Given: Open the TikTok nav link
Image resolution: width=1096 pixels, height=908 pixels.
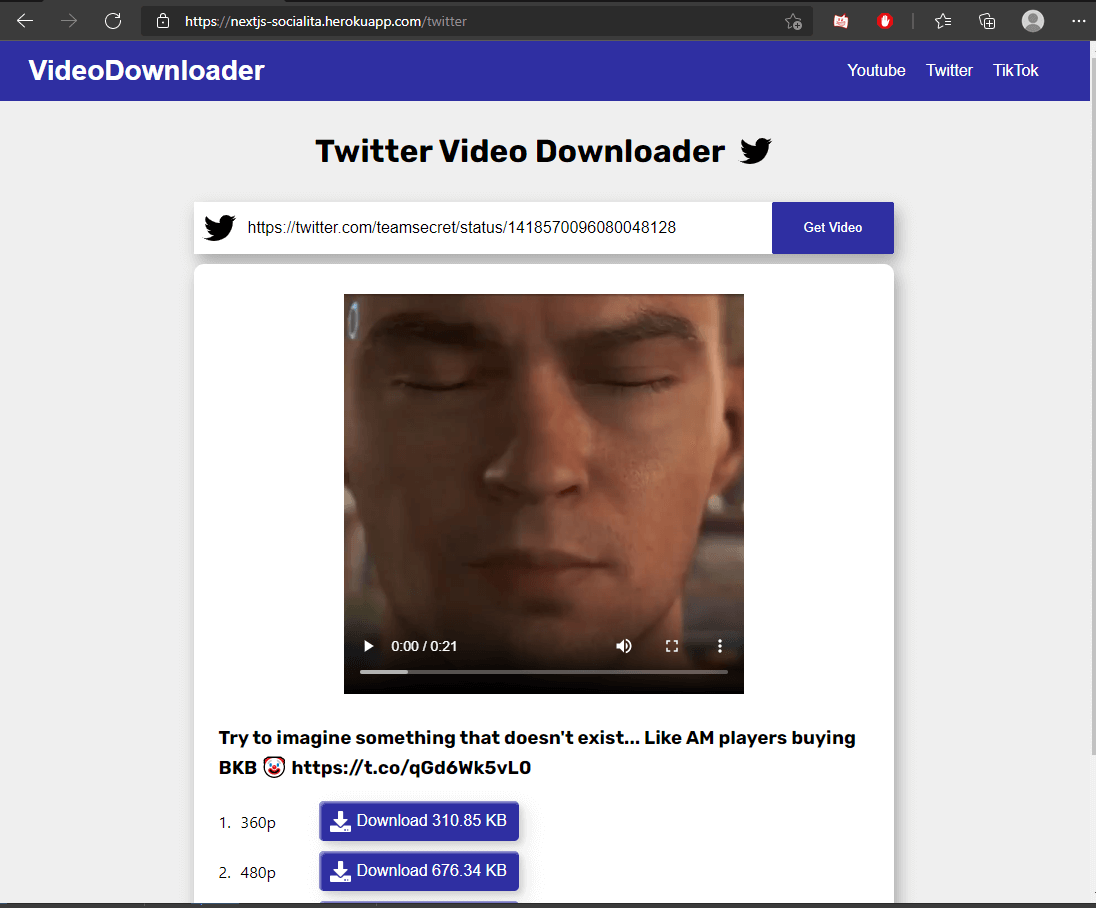Looking at the screenshot, I should tap(1016, 71).
